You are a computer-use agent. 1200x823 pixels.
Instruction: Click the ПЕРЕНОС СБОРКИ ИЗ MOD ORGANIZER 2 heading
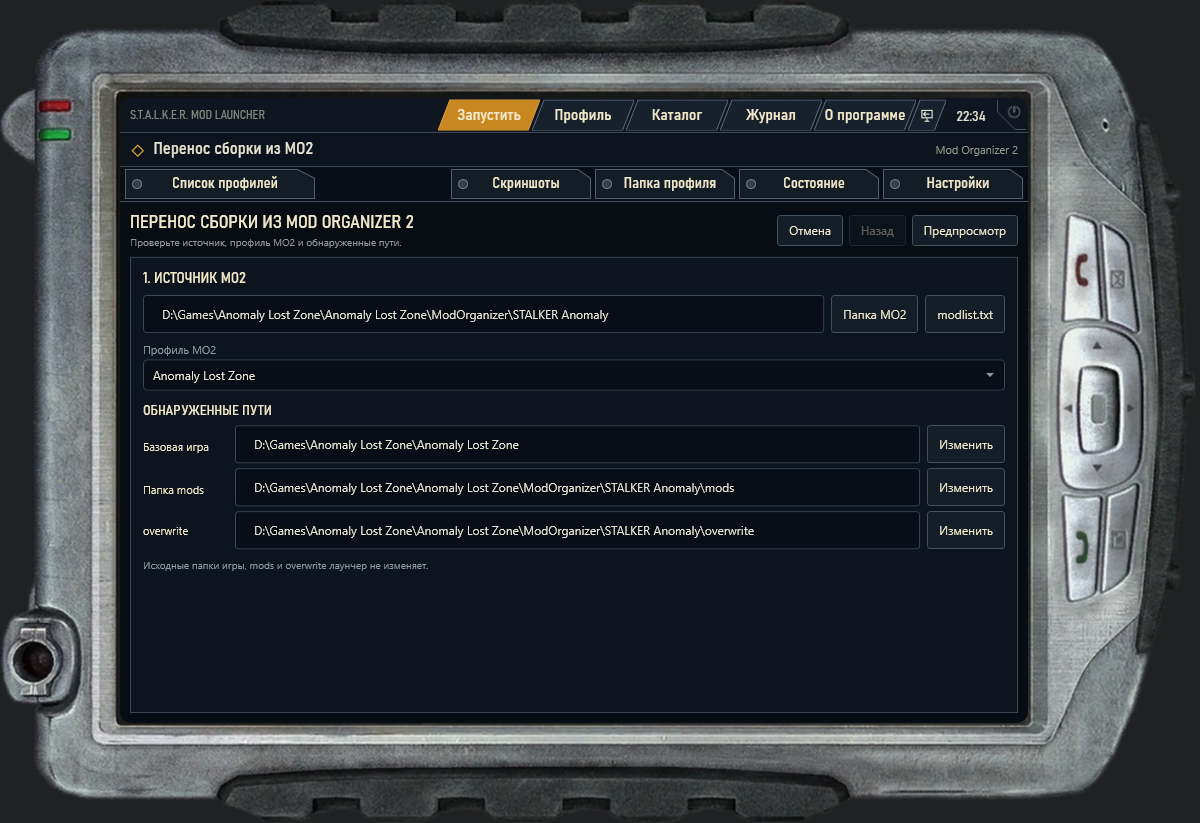[272, 222]
